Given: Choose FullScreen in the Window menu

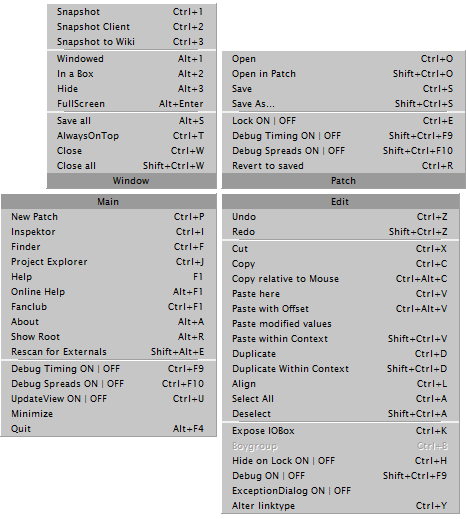Looking at the screenshot, I should point(132,104).
